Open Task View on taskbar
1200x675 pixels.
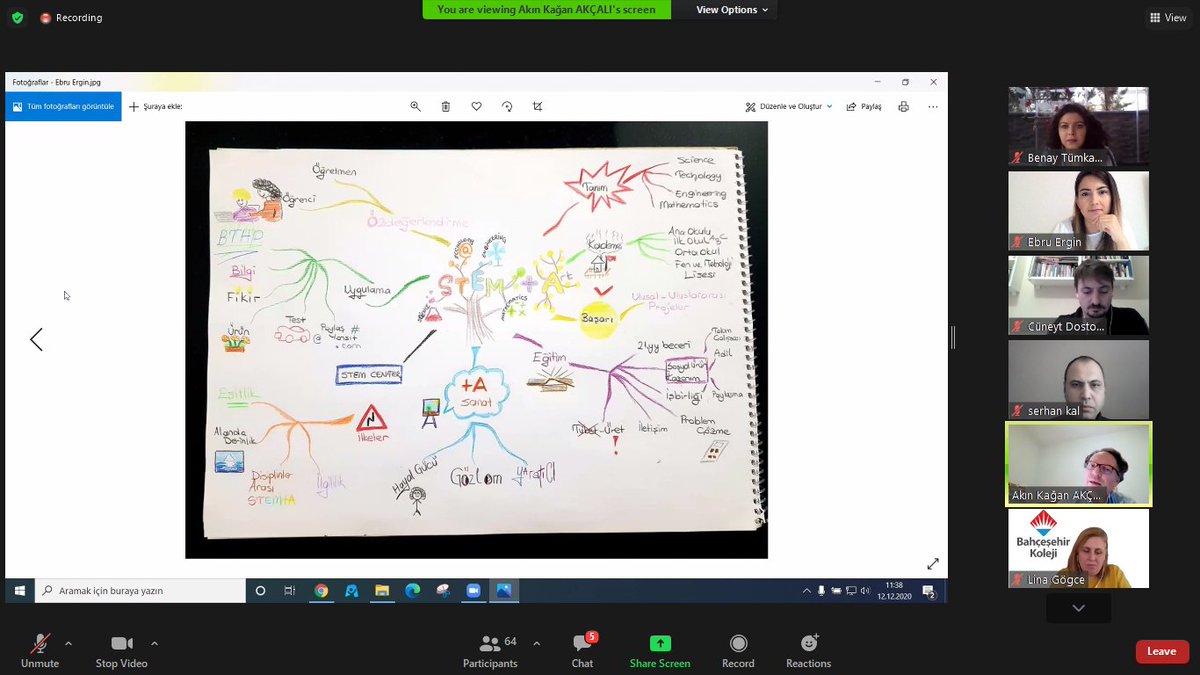pyautogui.click(x=290, y=591)
